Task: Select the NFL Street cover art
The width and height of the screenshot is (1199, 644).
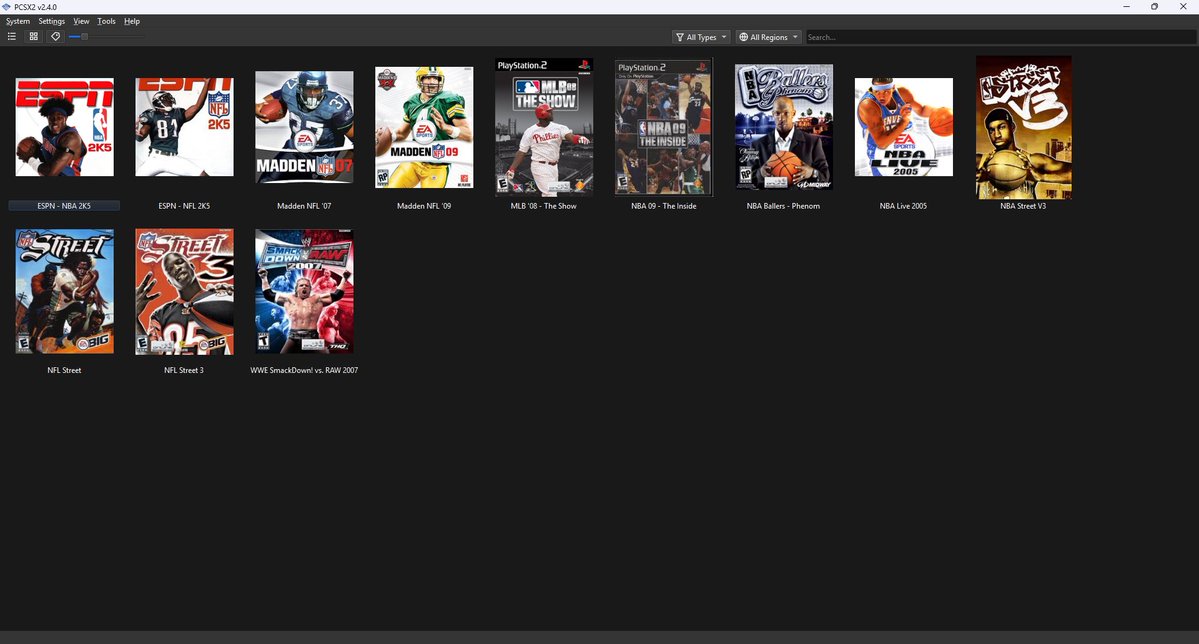Action: coord(64,291)
